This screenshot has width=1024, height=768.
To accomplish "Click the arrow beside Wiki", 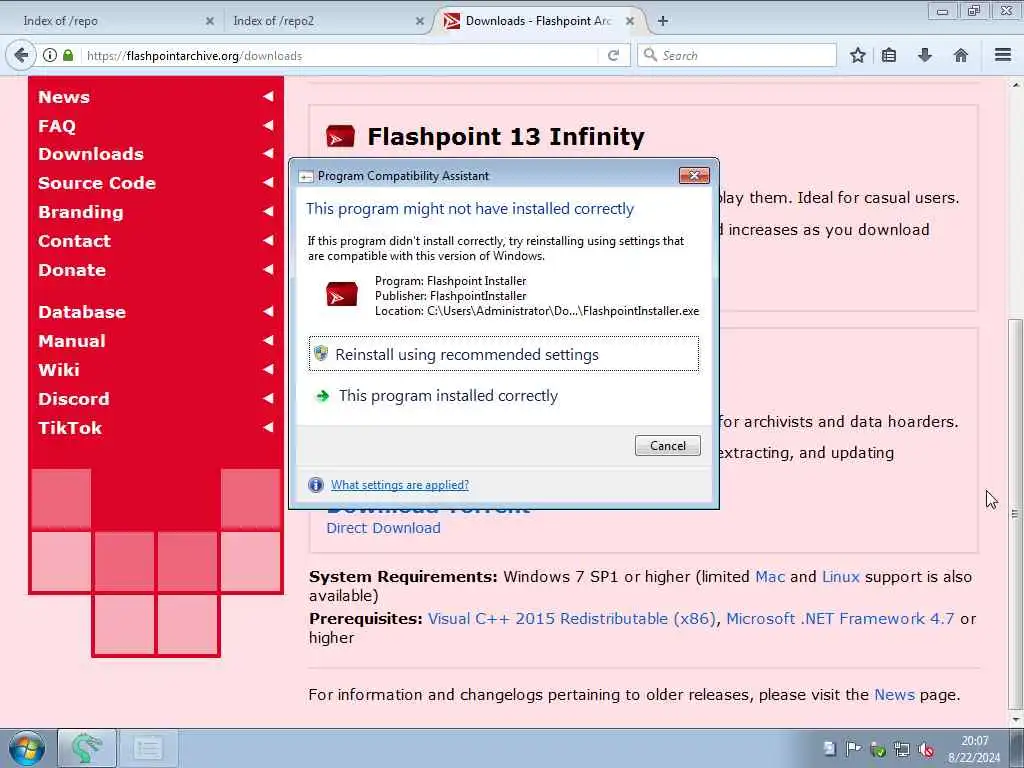I will coord(268,369).
